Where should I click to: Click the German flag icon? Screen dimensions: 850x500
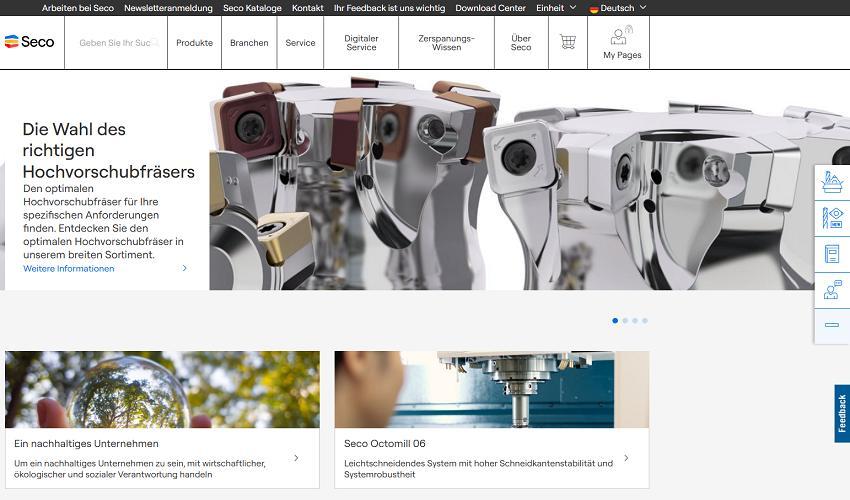click(x=594, y=9)
